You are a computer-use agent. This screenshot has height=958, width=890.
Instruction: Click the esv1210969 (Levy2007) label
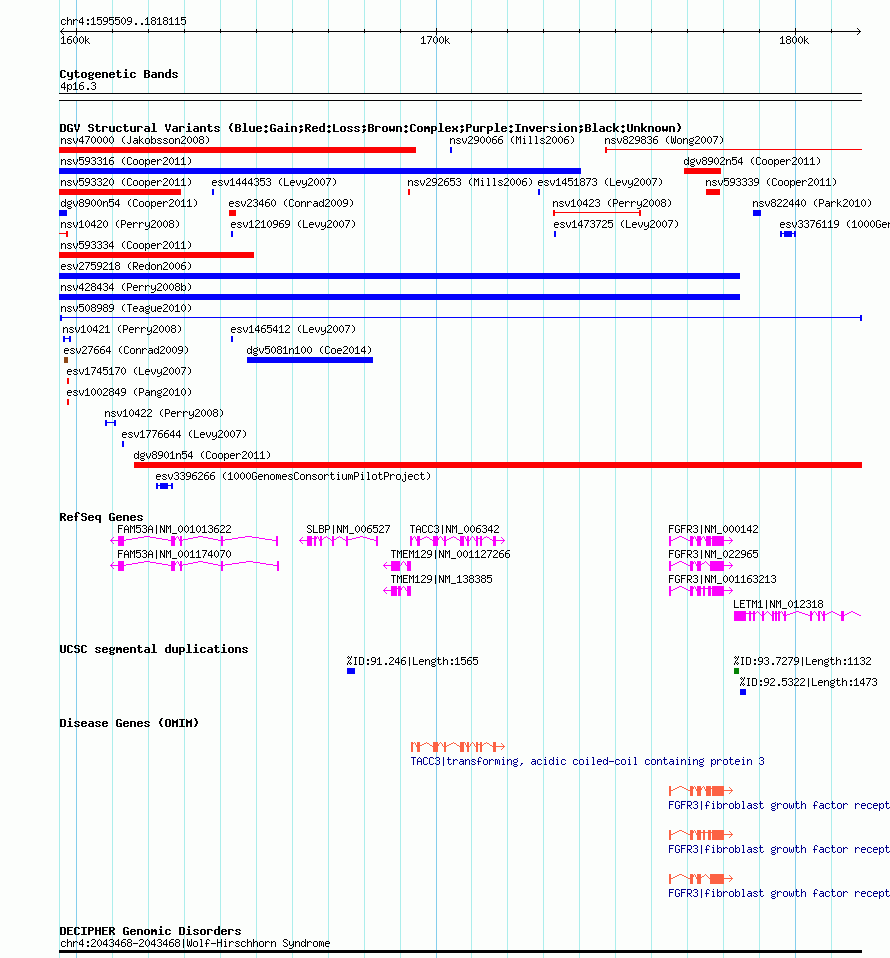tap(293, 224)
